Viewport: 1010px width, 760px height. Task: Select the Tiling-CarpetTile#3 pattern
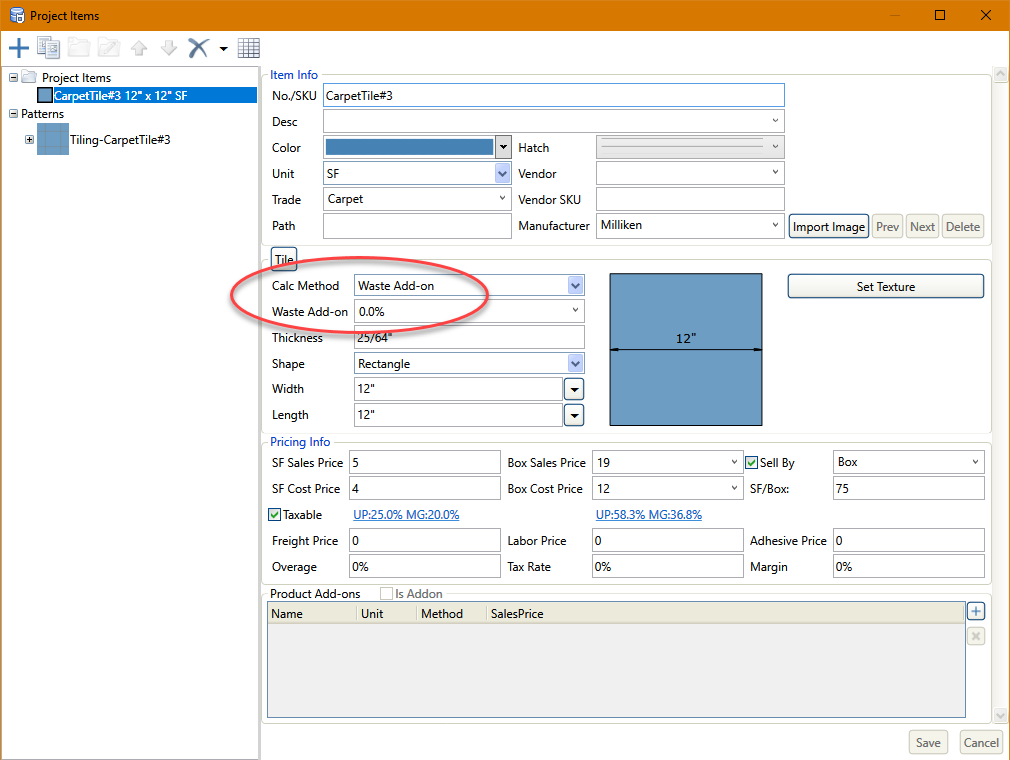click(x=120, y=140)
